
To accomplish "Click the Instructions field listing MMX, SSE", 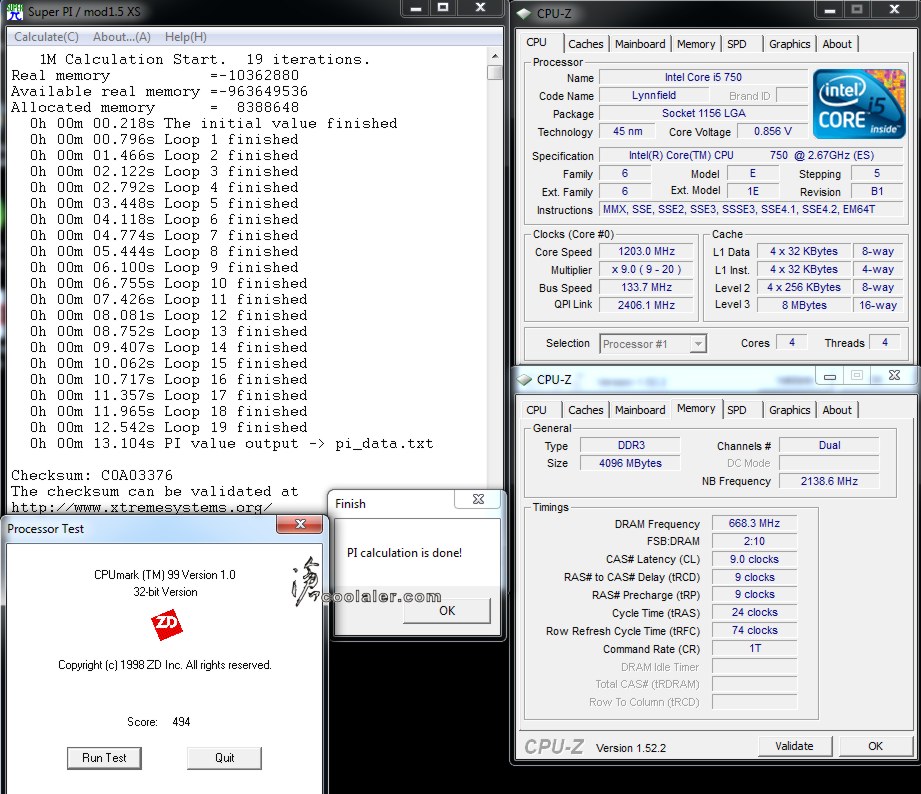I will (x=751, y=210).
